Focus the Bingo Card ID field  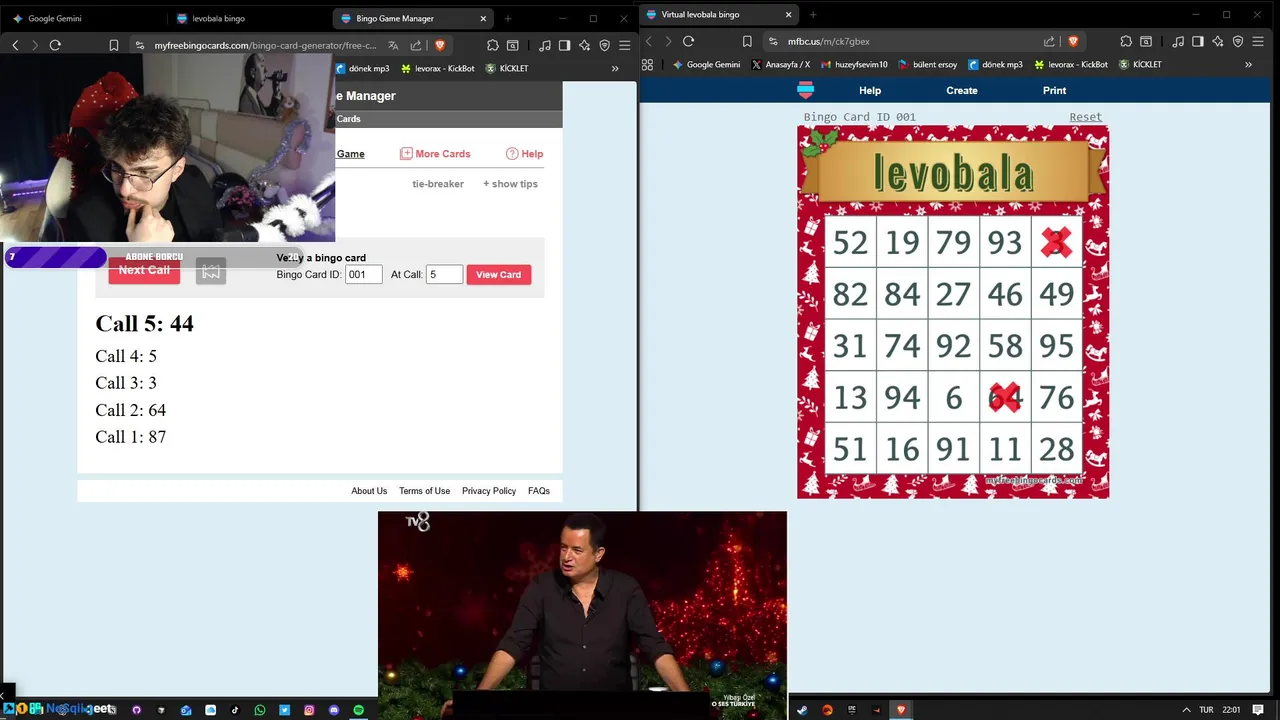tap(364, 275)
